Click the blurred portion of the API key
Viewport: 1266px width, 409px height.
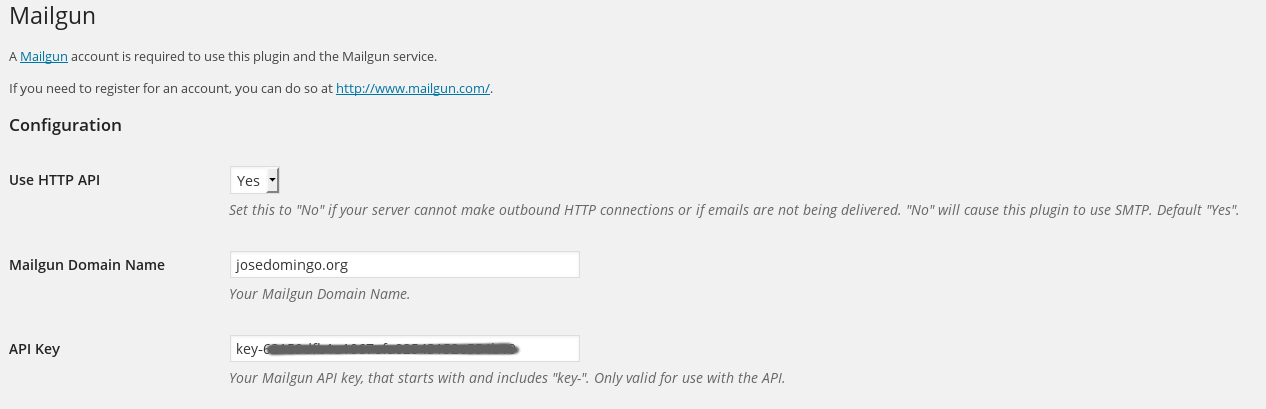pos(390,349)
